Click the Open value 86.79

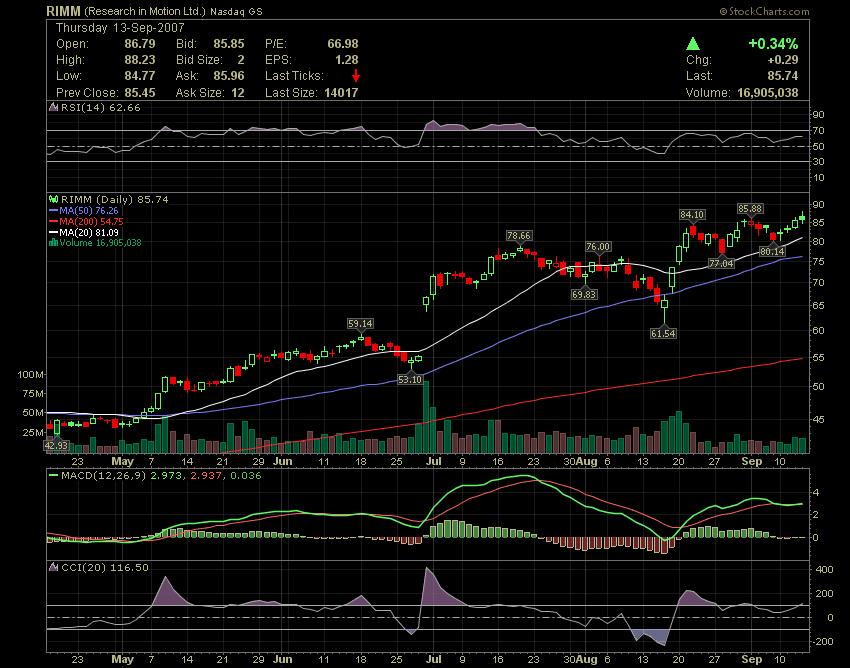(140, 44)
